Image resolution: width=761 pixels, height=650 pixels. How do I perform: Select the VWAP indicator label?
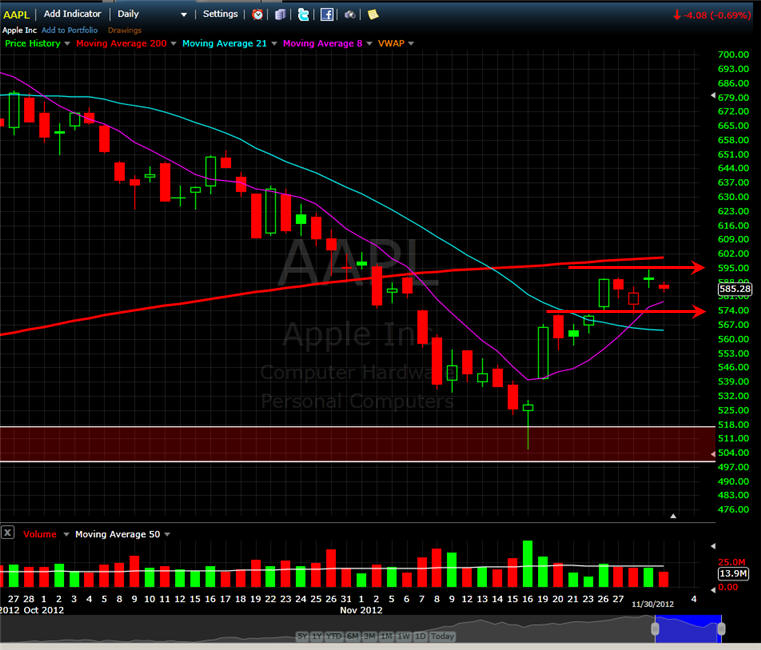[x=391, y=43]
